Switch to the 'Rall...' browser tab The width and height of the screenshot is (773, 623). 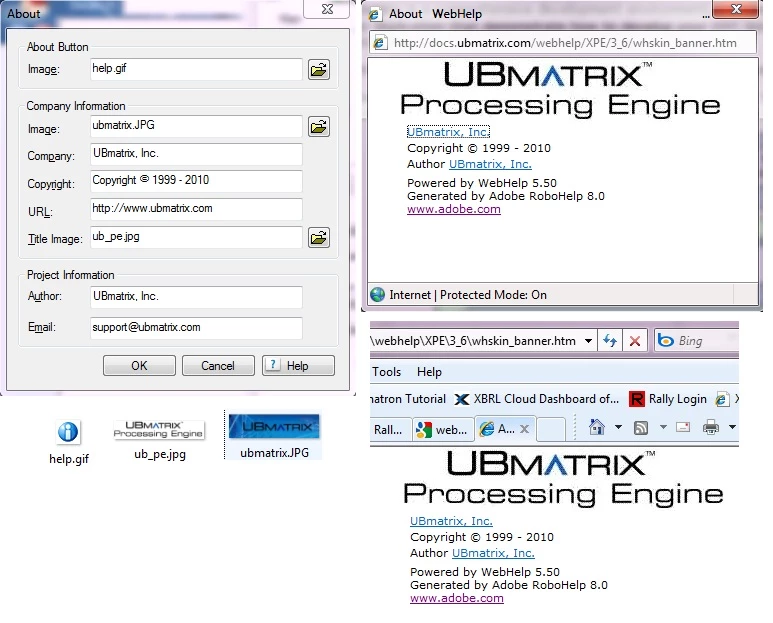(x=390, y=429)
